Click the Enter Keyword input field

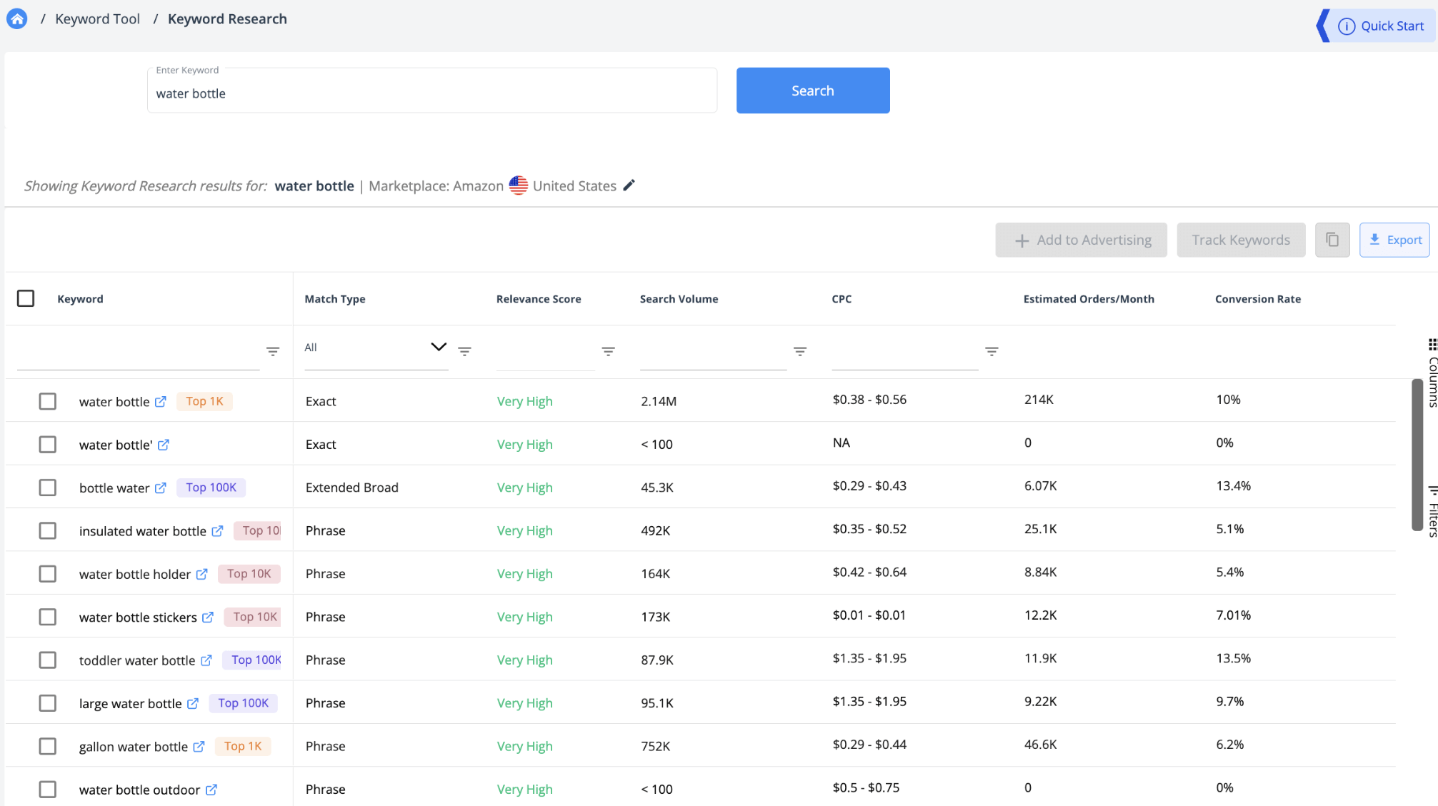(x=432, y=93)
